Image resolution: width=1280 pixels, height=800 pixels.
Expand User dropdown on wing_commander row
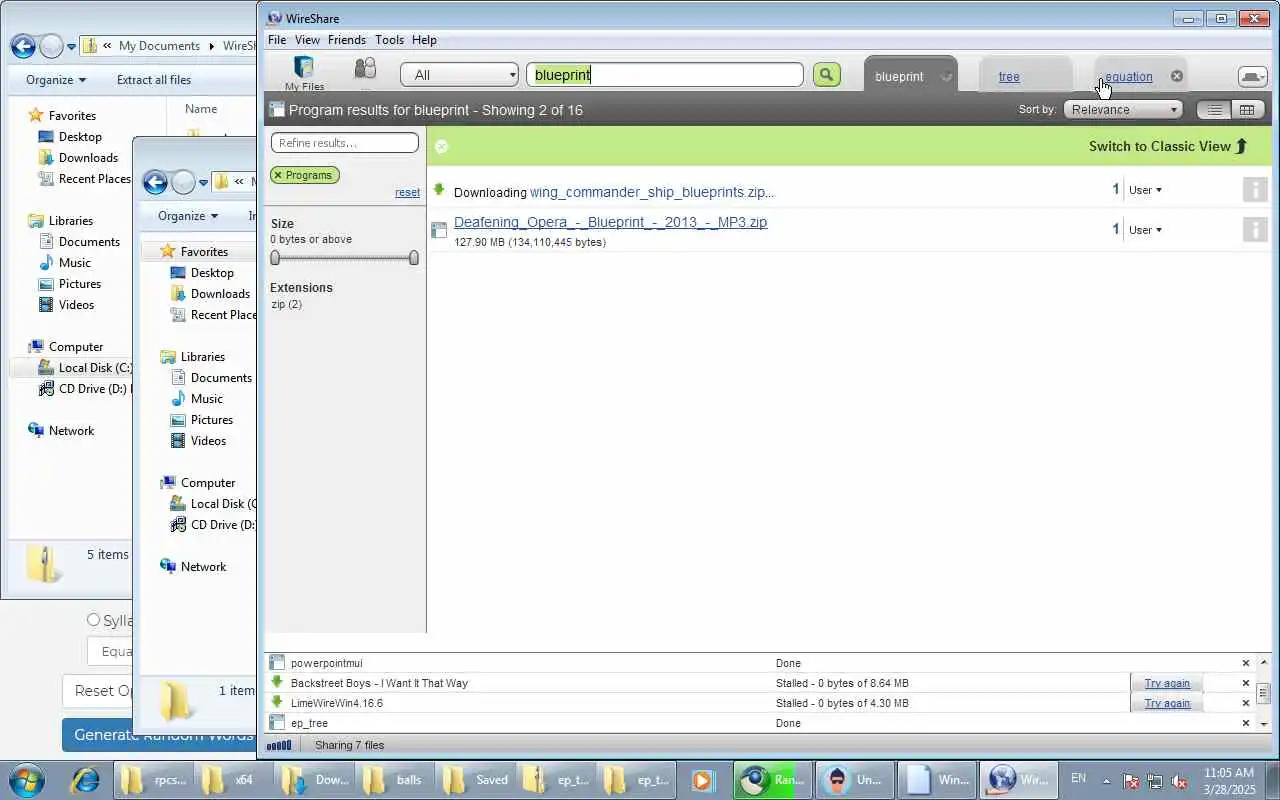1145,190
